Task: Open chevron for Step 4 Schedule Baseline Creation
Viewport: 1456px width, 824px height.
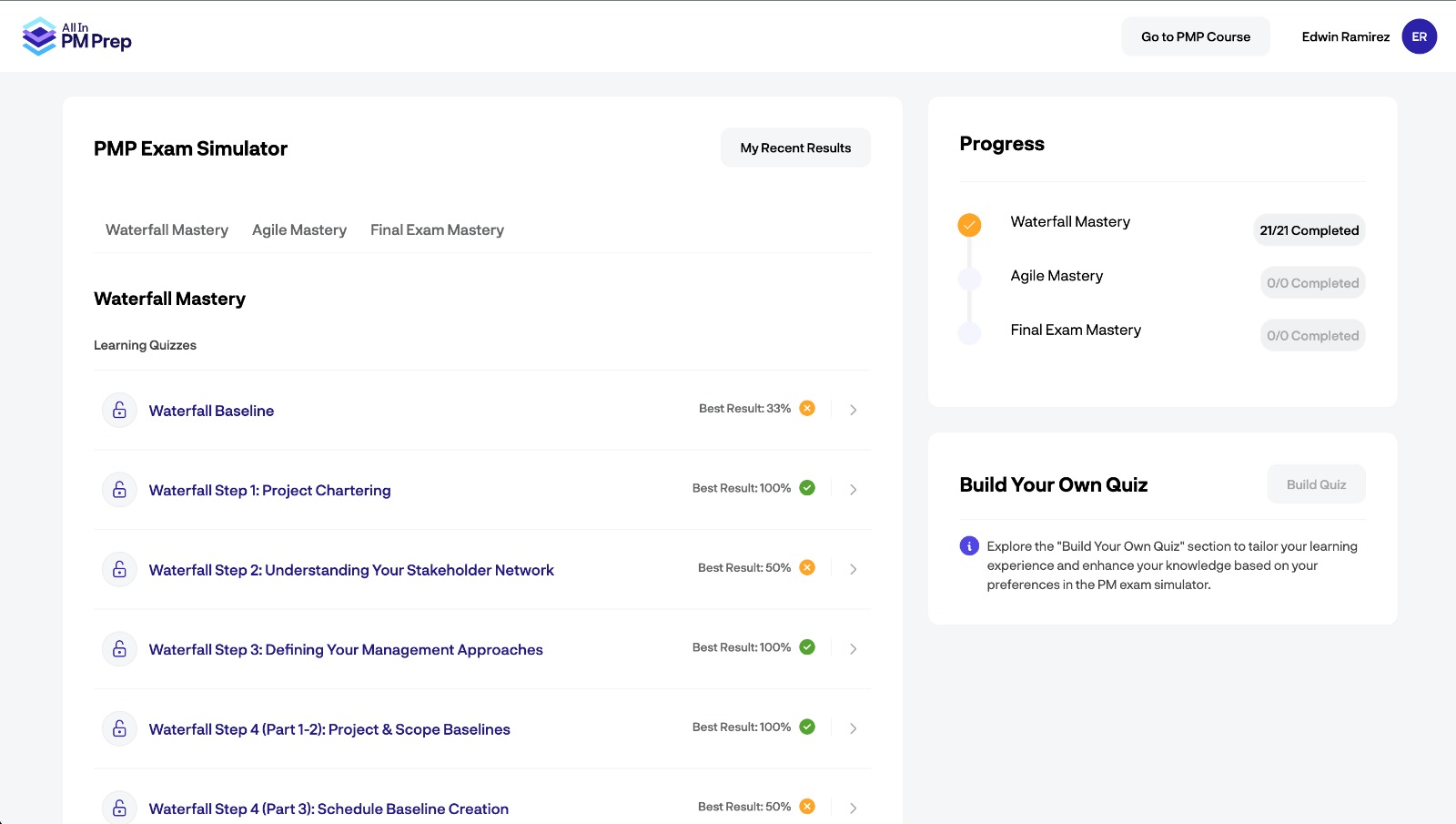Action: click(x=853, y=809)
